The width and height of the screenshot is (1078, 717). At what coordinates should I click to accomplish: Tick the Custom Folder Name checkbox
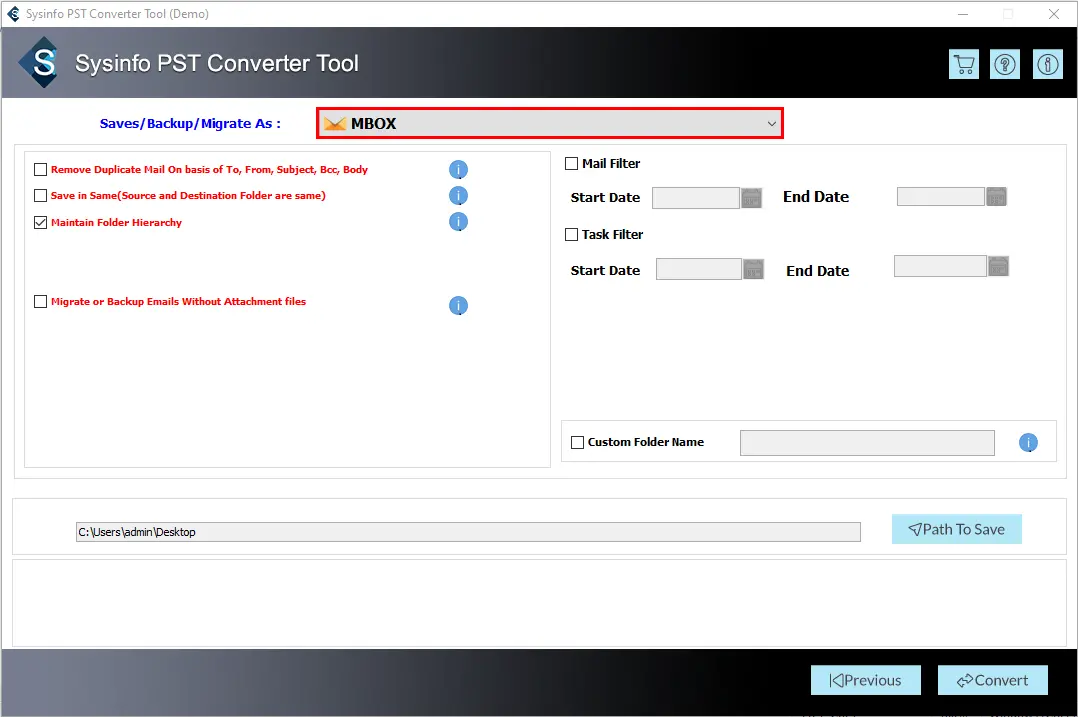[577, 443]
